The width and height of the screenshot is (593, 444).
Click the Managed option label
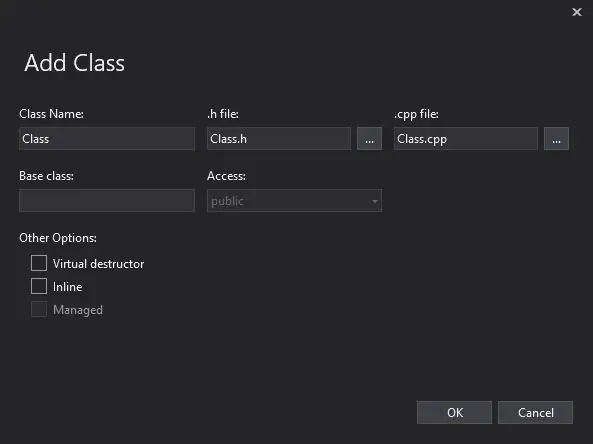tap(78, 310)
